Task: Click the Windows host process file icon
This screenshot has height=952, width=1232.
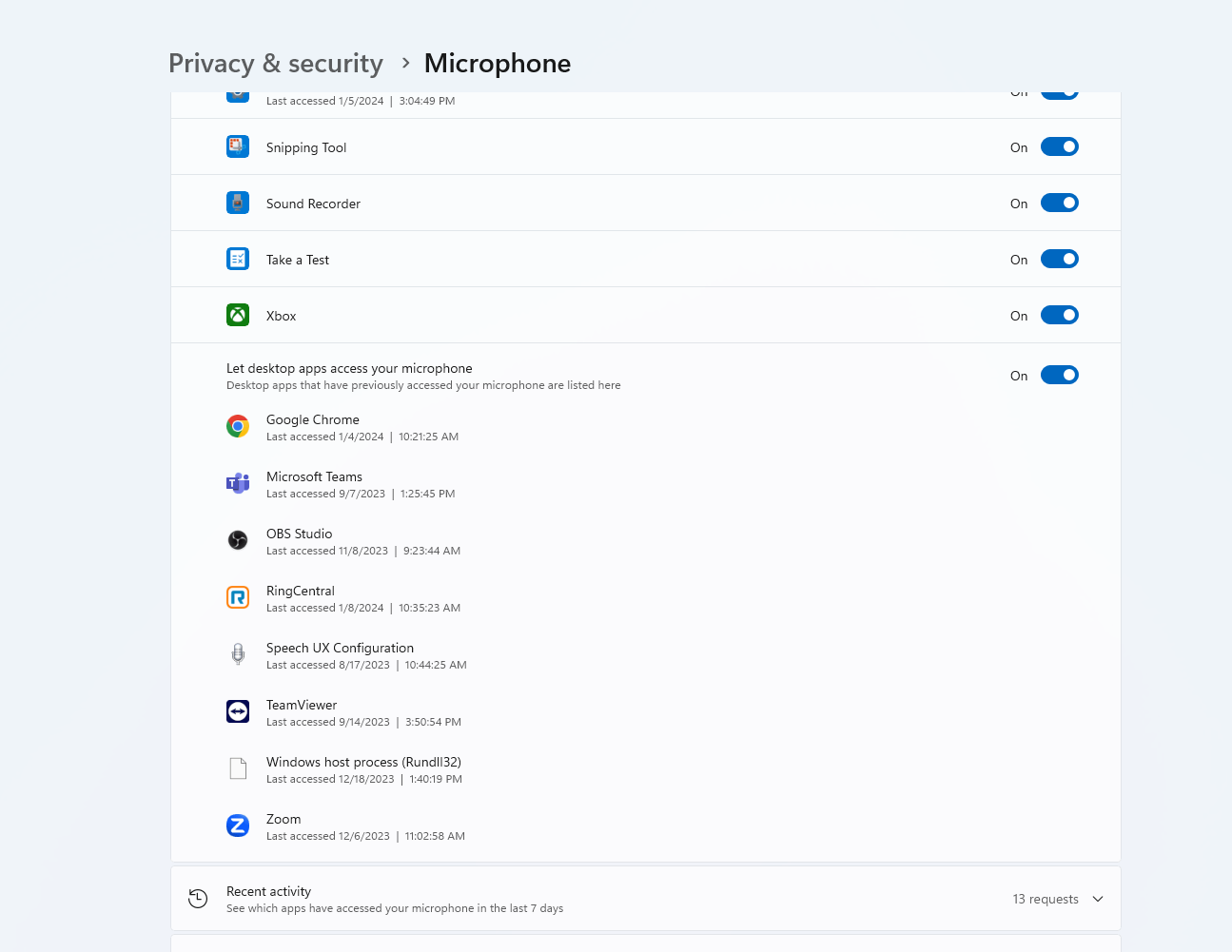Action: click(x=238, y=768)
